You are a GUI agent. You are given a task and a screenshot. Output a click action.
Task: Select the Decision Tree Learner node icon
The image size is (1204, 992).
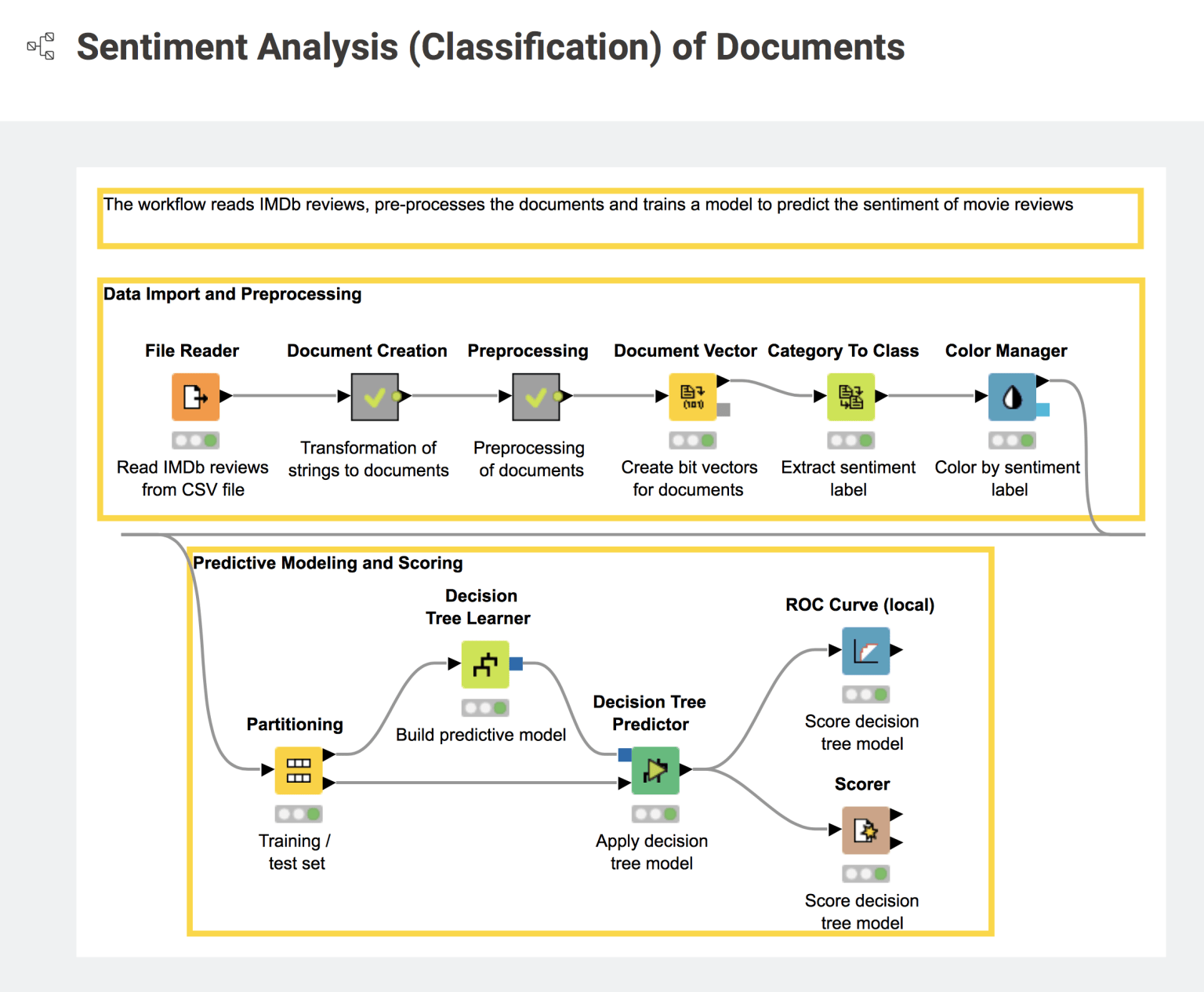(x=485, y=664)
